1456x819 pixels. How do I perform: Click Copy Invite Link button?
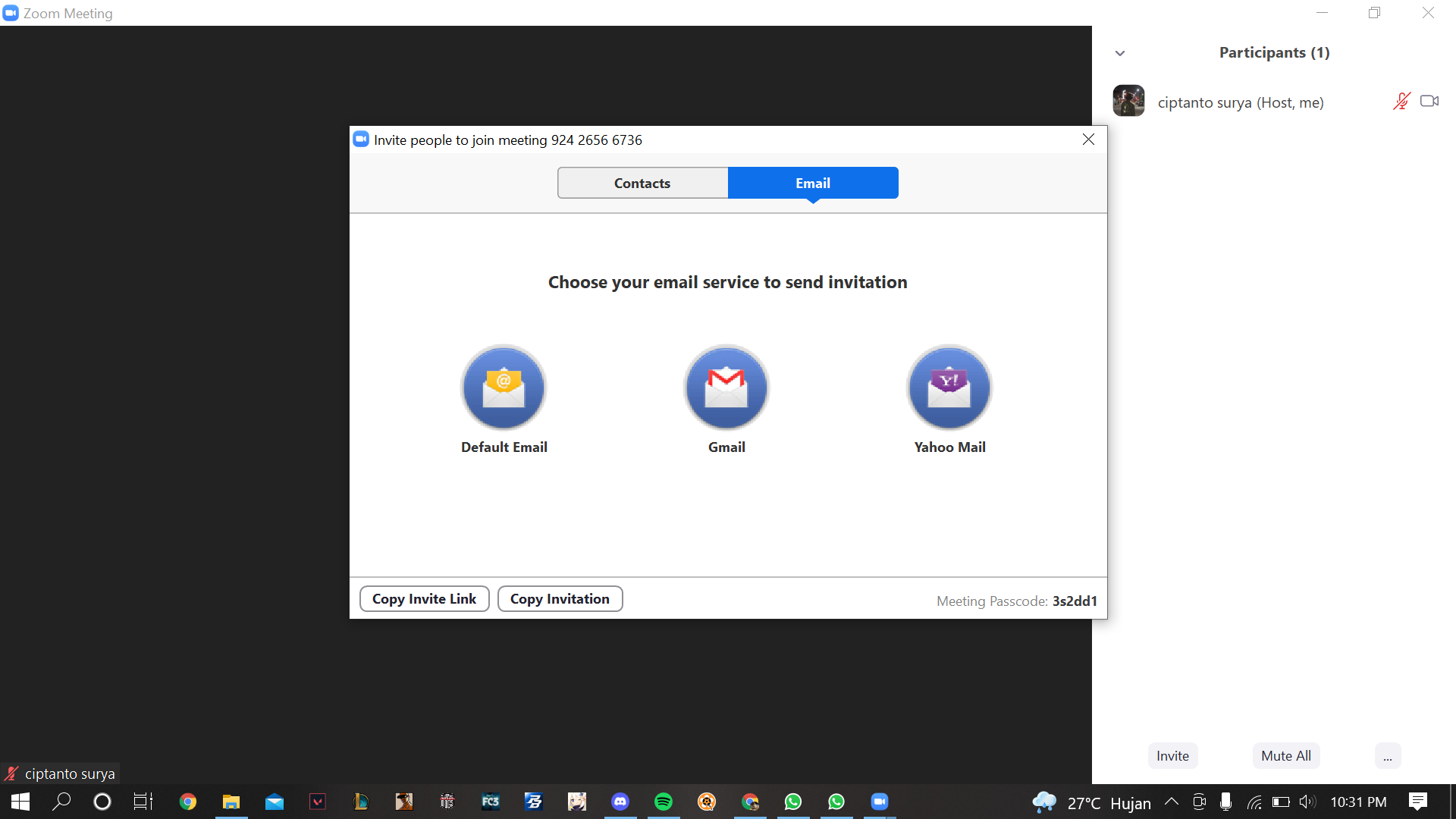tap(424, 598)
